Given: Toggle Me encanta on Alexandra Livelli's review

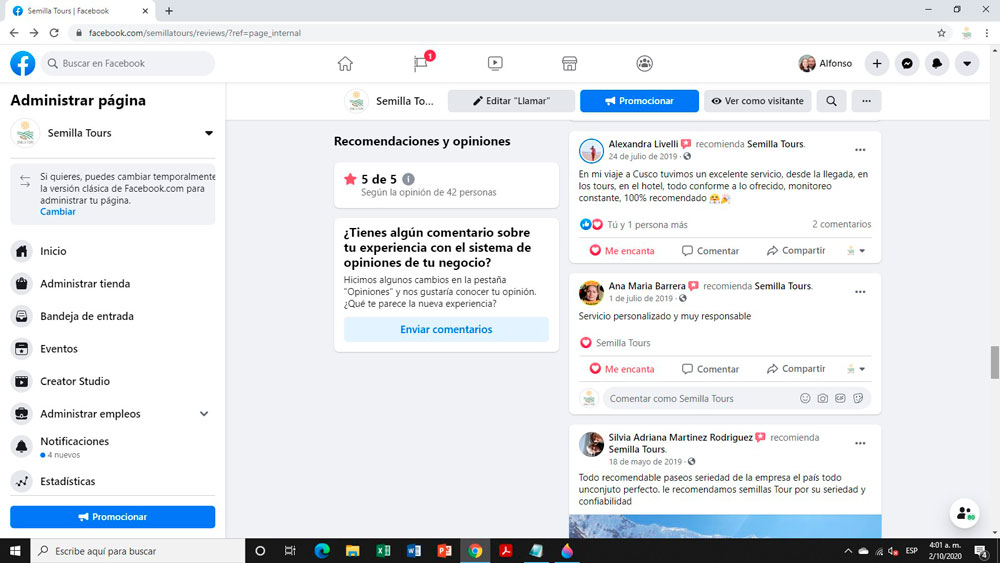Looking at the screenshot, I should pos(622,251).
